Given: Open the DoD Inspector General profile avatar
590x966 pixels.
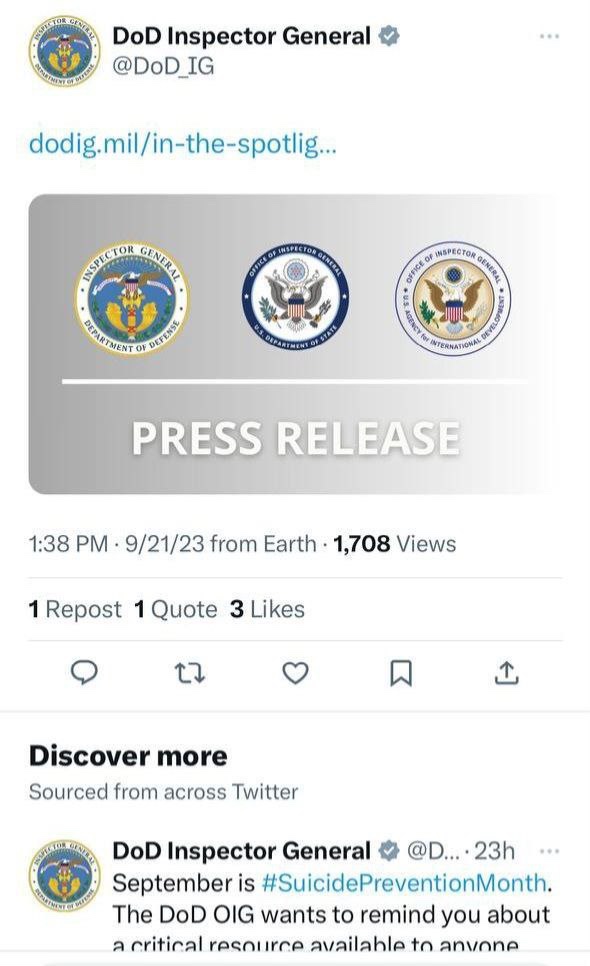Looking at the screenshot, I should click(64, 52).
